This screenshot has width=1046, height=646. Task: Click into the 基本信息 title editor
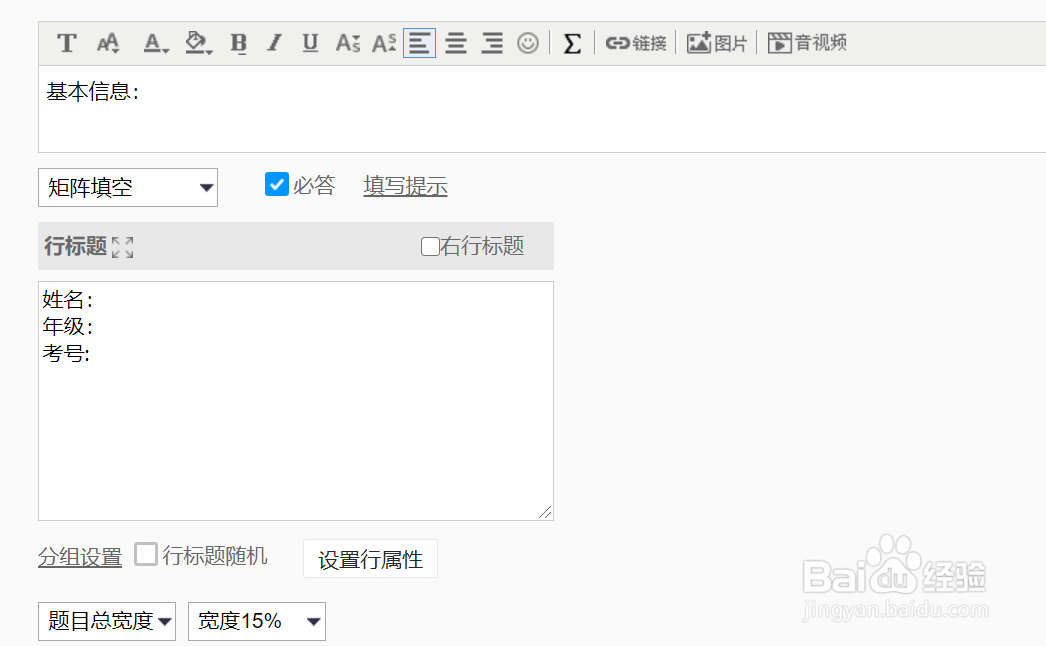point(542,109)
